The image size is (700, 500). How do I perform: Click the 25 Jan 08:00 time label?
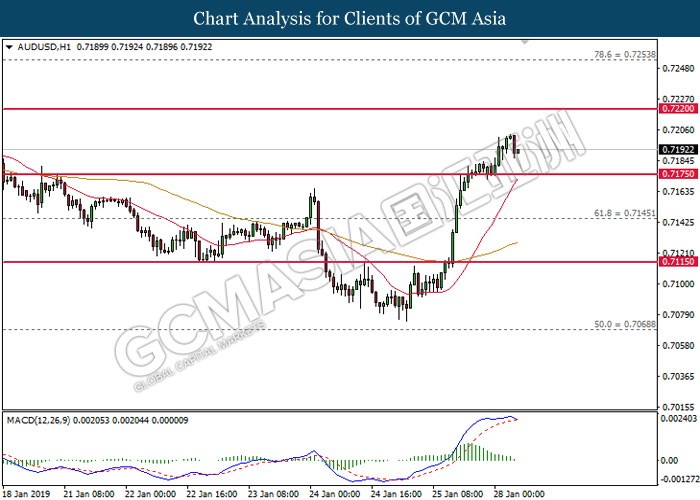coord(458,494)
